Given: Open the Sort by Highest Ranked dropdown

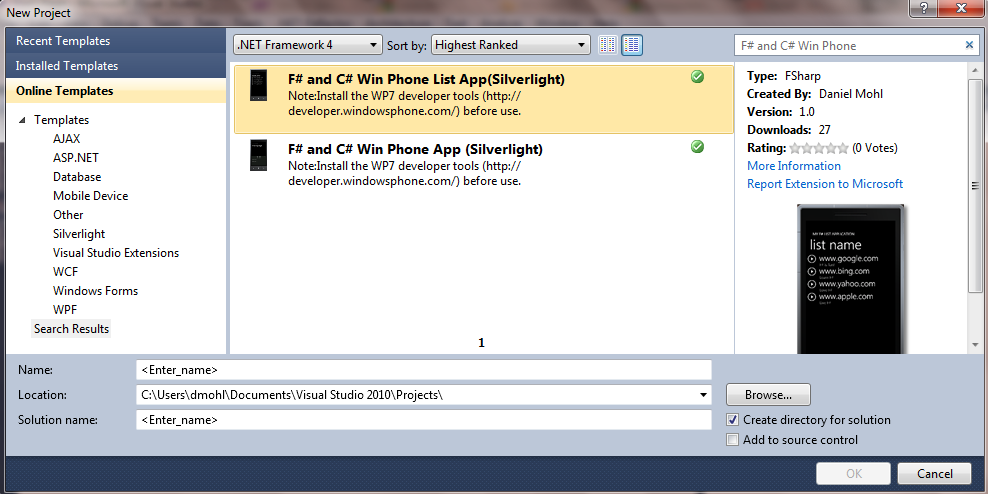Looking at the screenshot, I should point(511,45).
